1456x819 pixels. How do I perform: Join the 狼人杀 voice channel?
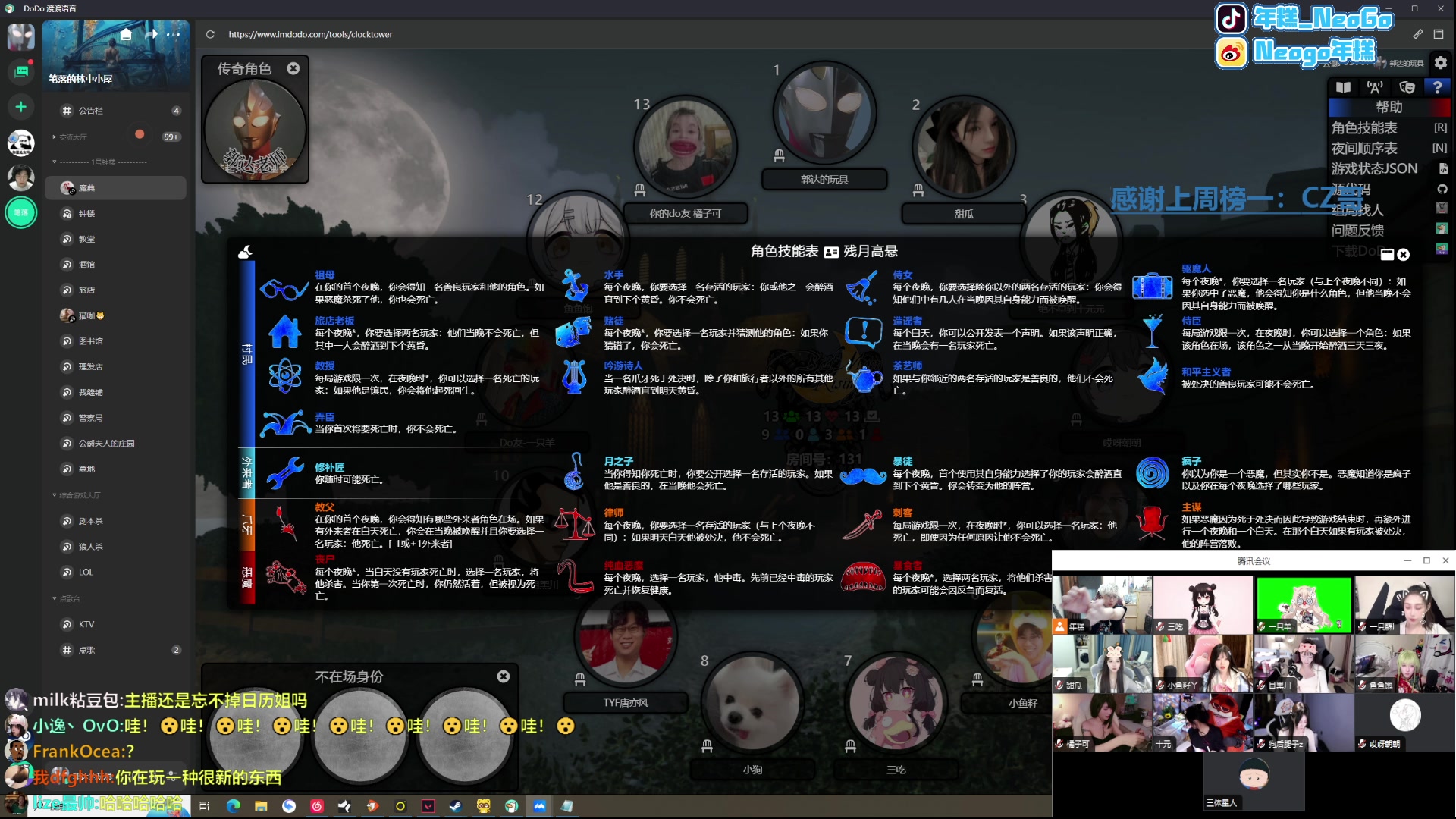click(x=115, y=547)
